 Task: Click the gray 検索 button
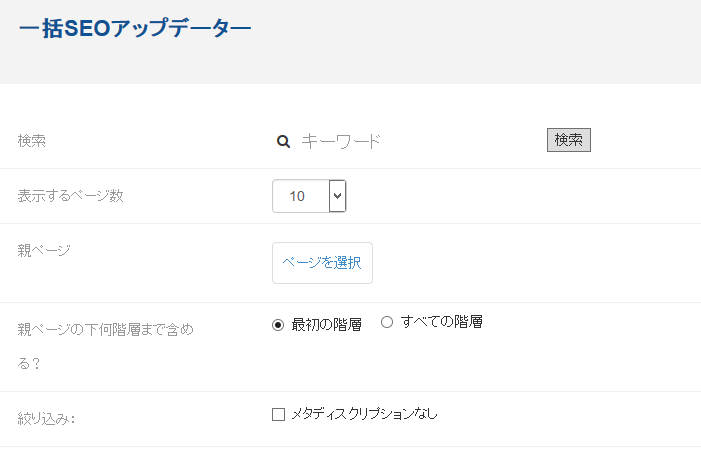tap(569, 140)
